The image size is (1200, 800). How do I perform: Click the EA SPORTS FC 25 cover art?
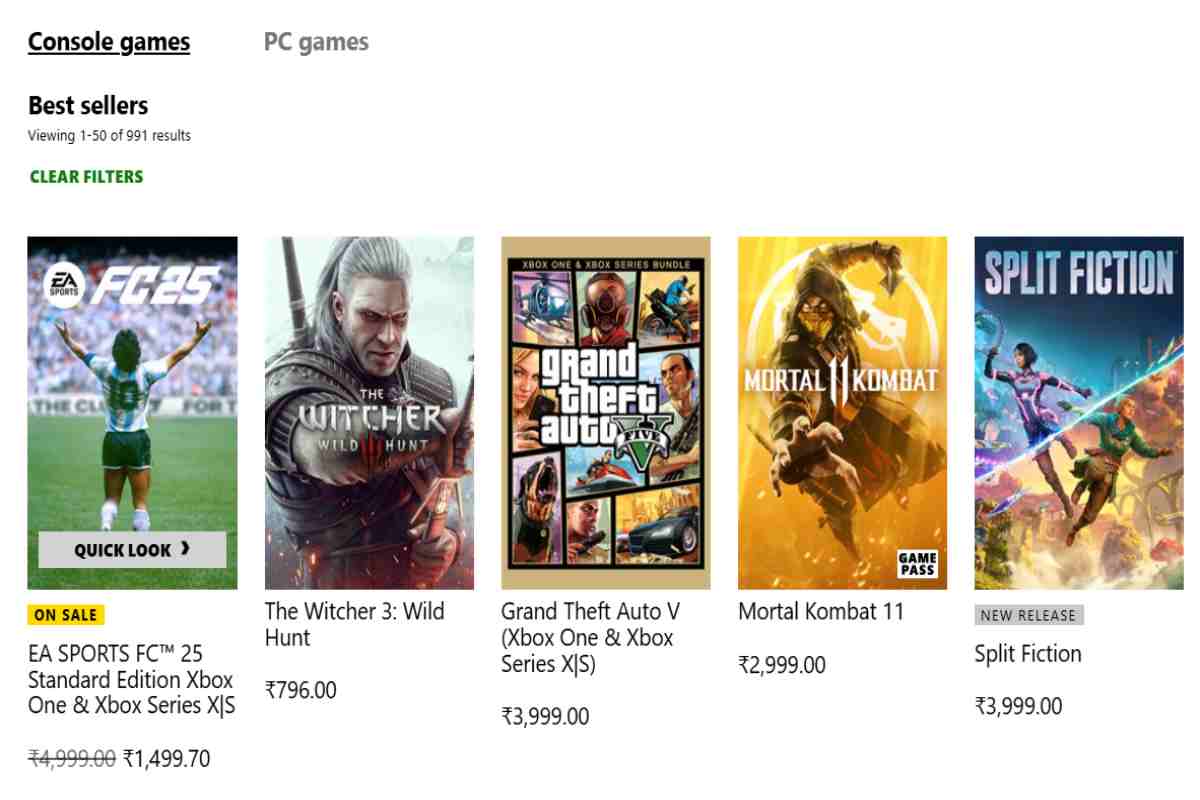click(x=132, y=380)
